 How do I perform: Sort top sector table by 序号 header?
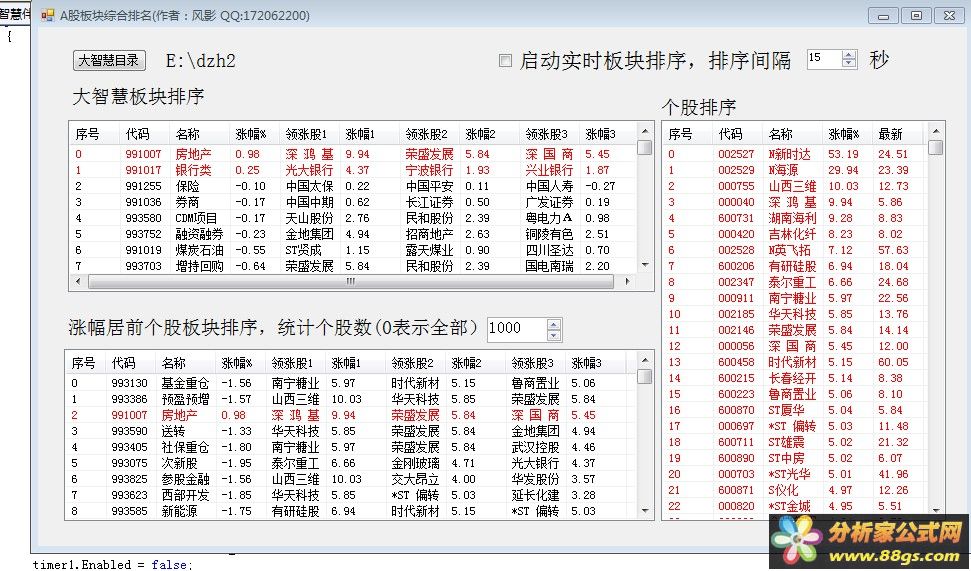[94, 134]
